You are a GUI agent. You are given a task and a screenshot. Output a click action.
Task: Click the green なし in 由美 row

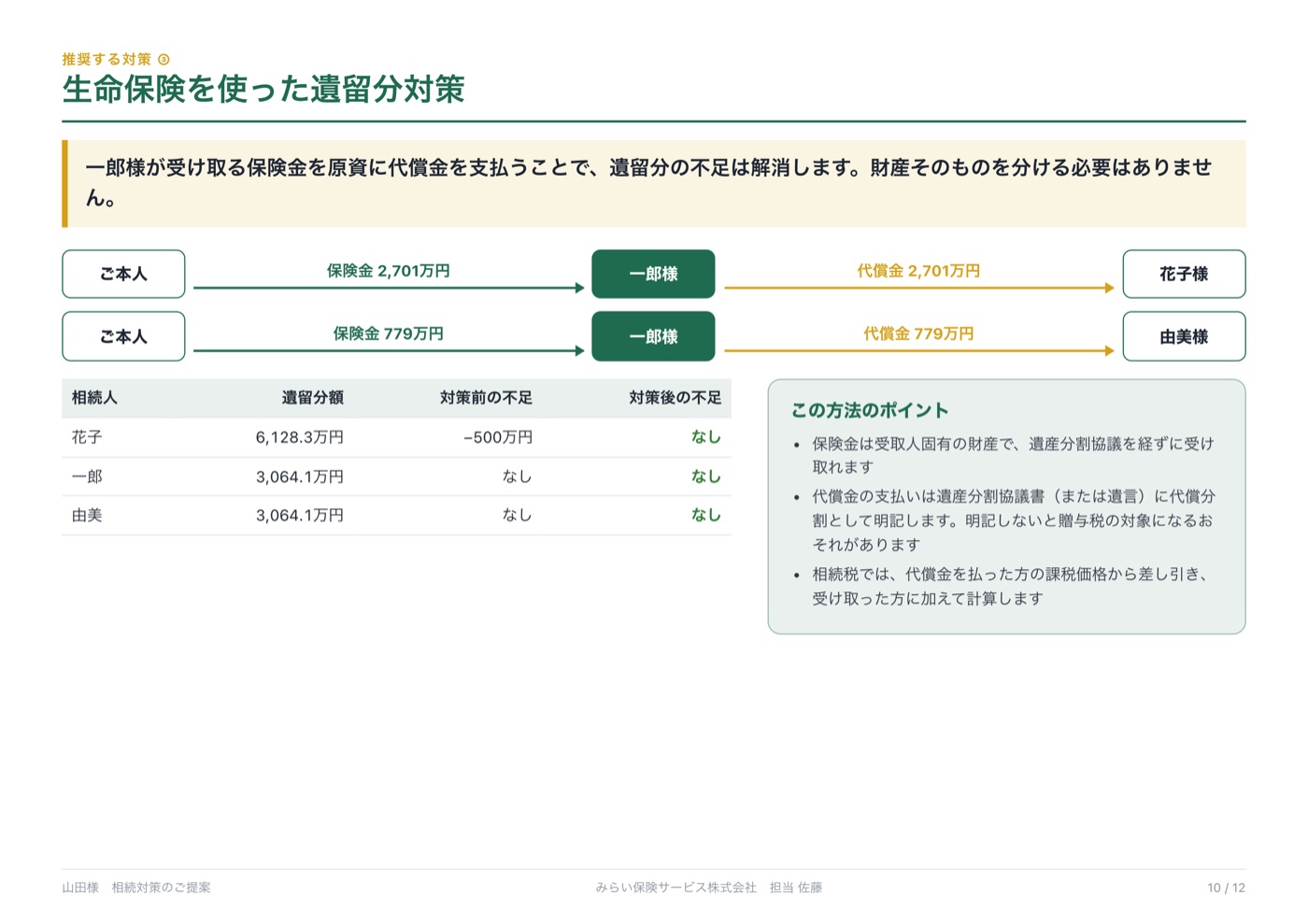click(x=705, y=515)
